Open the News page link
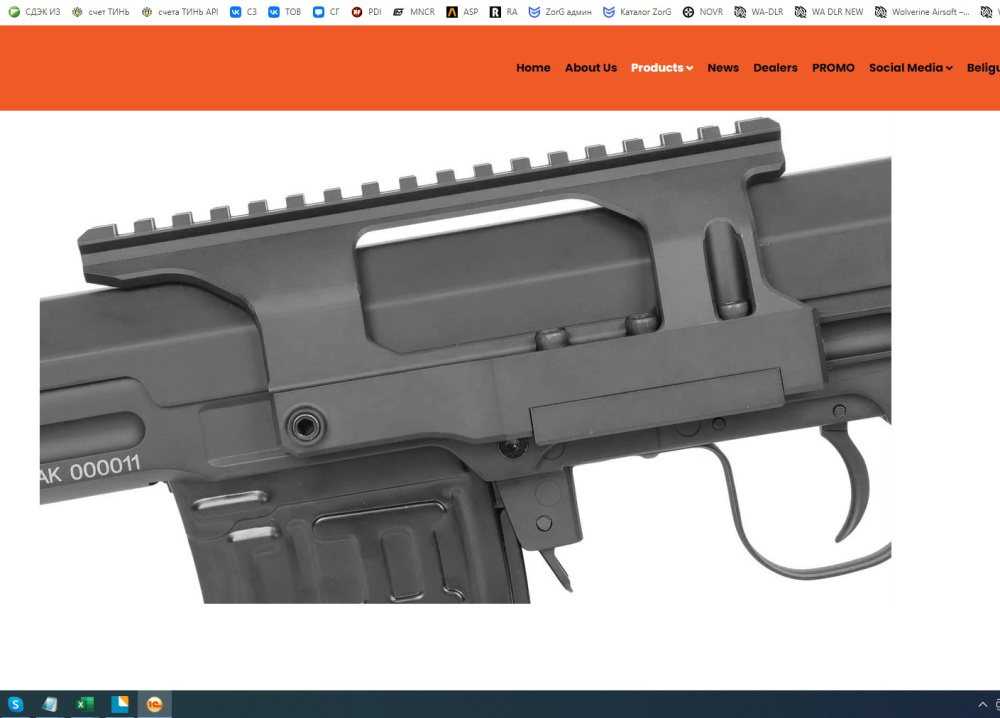The height and width of the screenshot is (718, 1000). click(723, 68)
